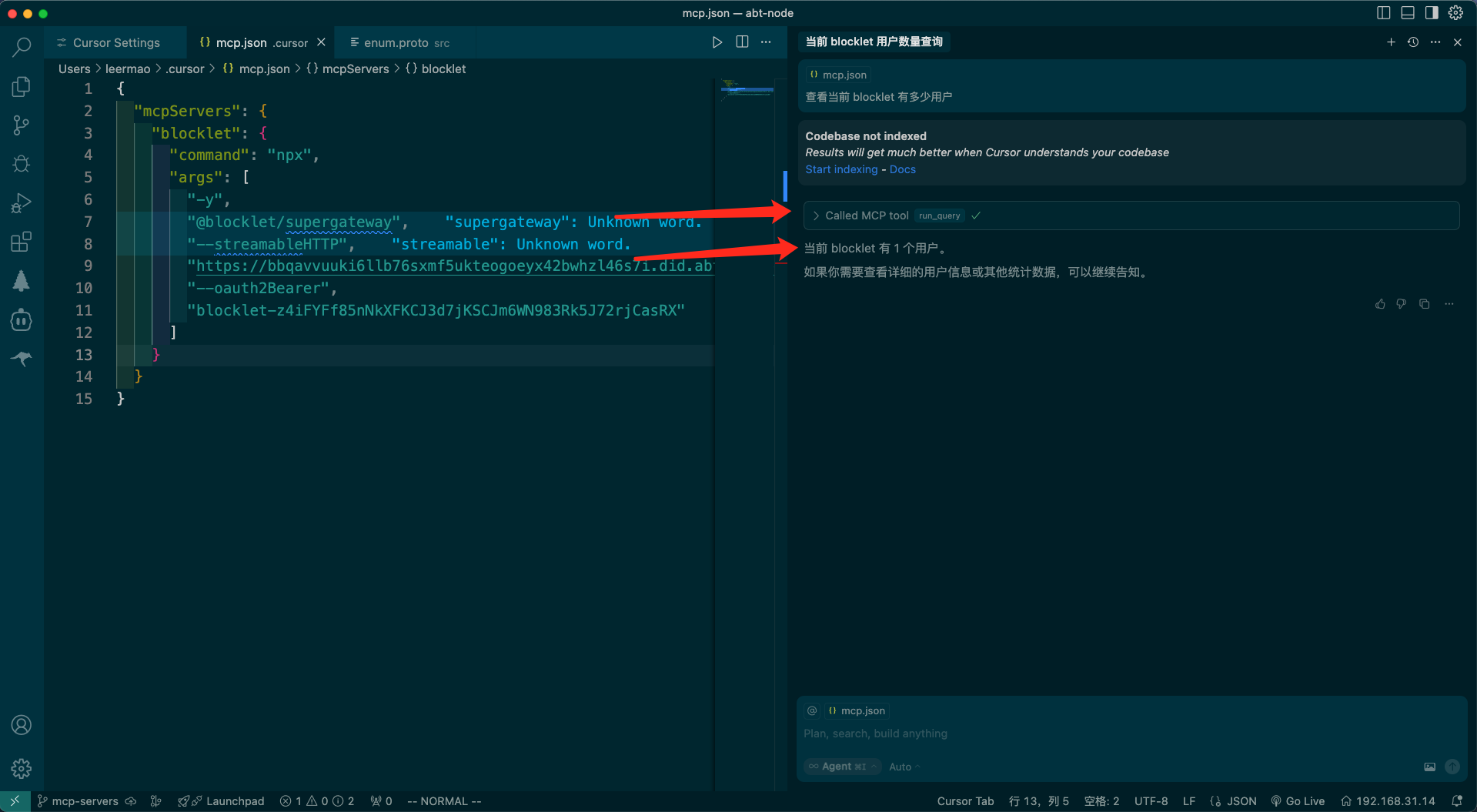Open the Run and Debug view
Viewport: 1477px width, 812px height.
(22, 203)
